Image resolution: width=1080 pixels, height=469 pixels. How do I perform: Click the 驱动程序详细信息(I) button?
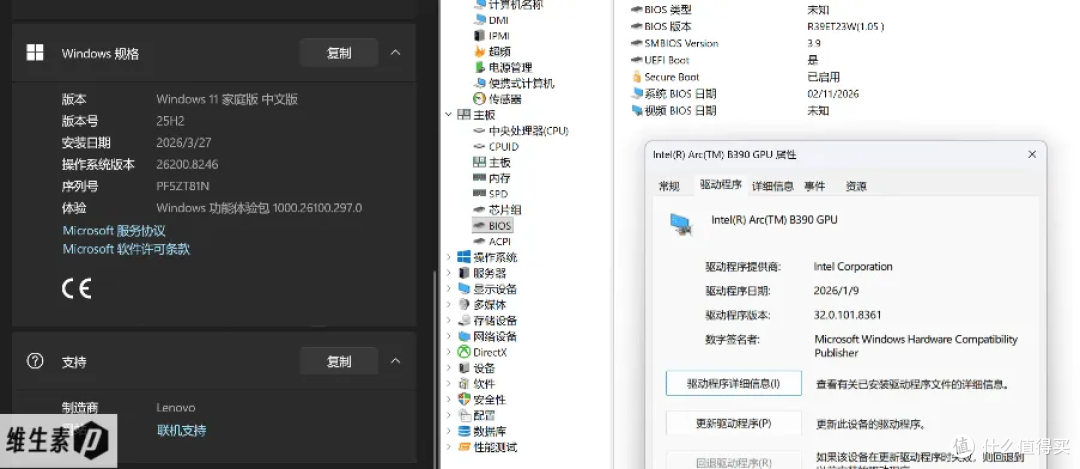point(734,384)
